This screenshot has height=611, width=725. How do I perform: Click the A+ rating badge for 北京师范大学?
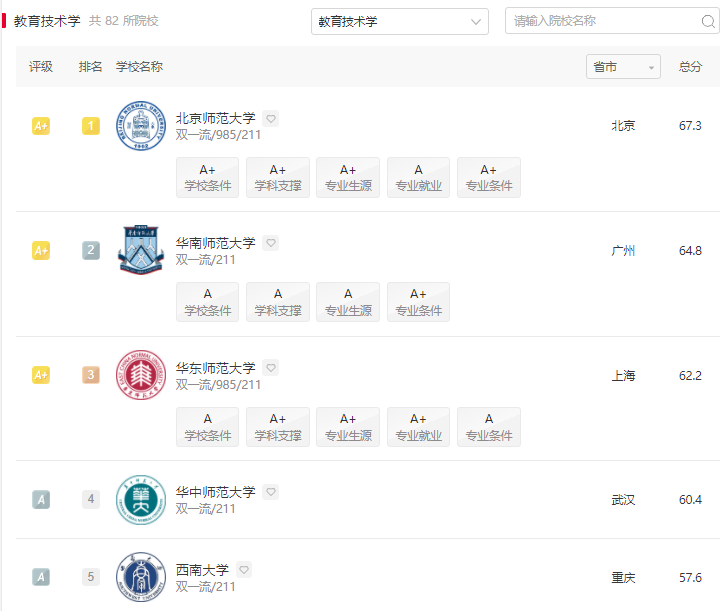click(41, 126)
